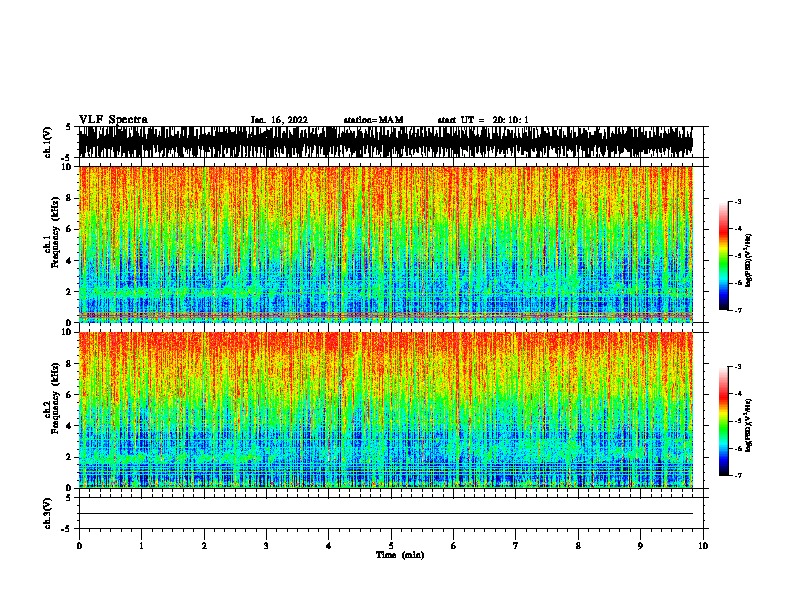Click the time axis tick label 8
Image resolution: width=792 pixels, height=612 pixels.
(x=578, y=546)
